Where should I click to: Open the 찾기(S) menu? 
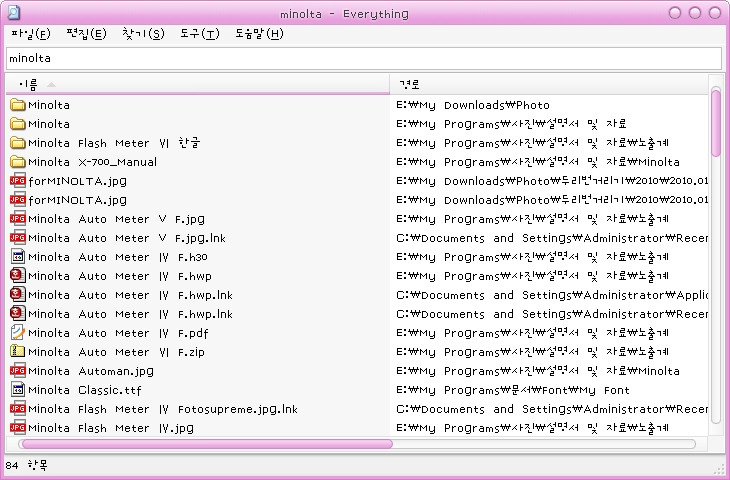tap(143, 34)
